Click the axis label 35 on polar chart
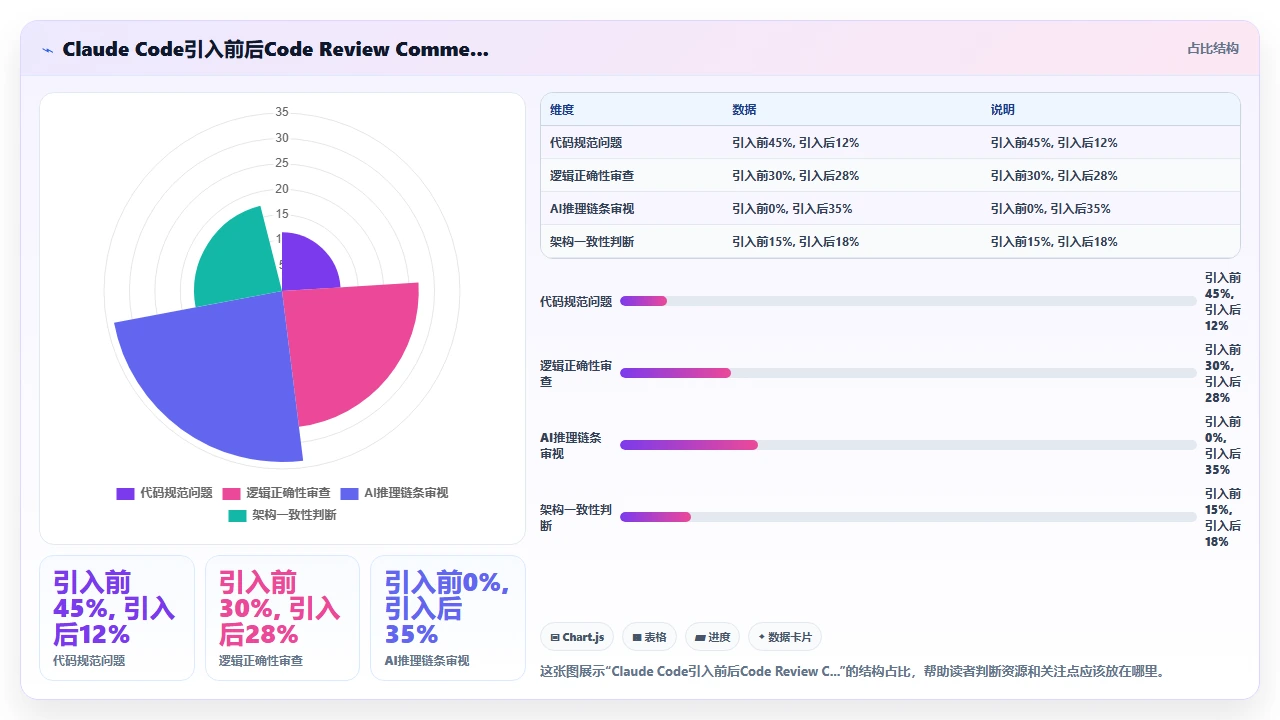This screenshot has width=1280, height=720. coord(282,112)
